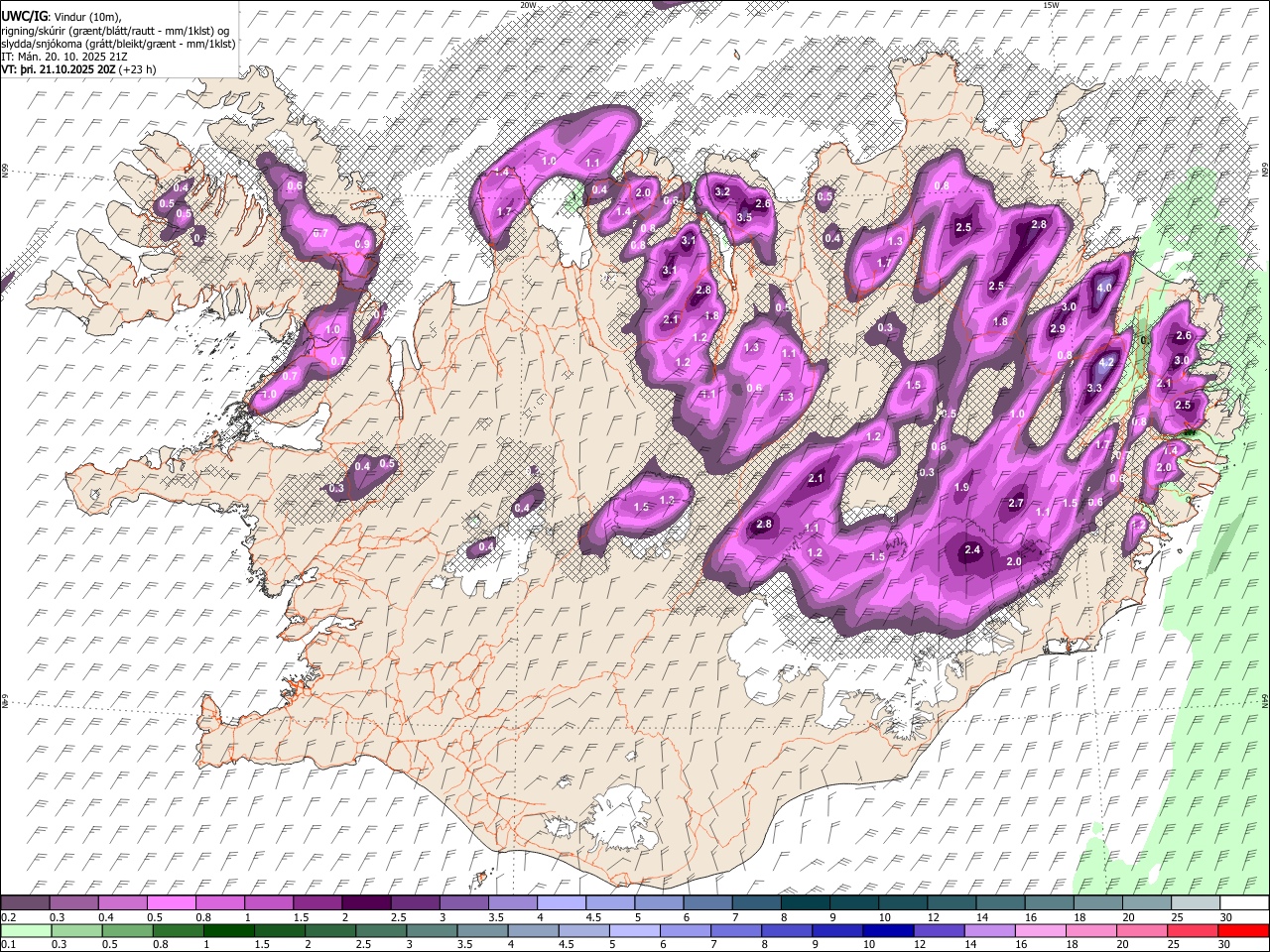Click the 'VT: Þri. 21.10.2025 20Z (+23 h)' line
This screenshot has width=1270, height=952.
78,69
